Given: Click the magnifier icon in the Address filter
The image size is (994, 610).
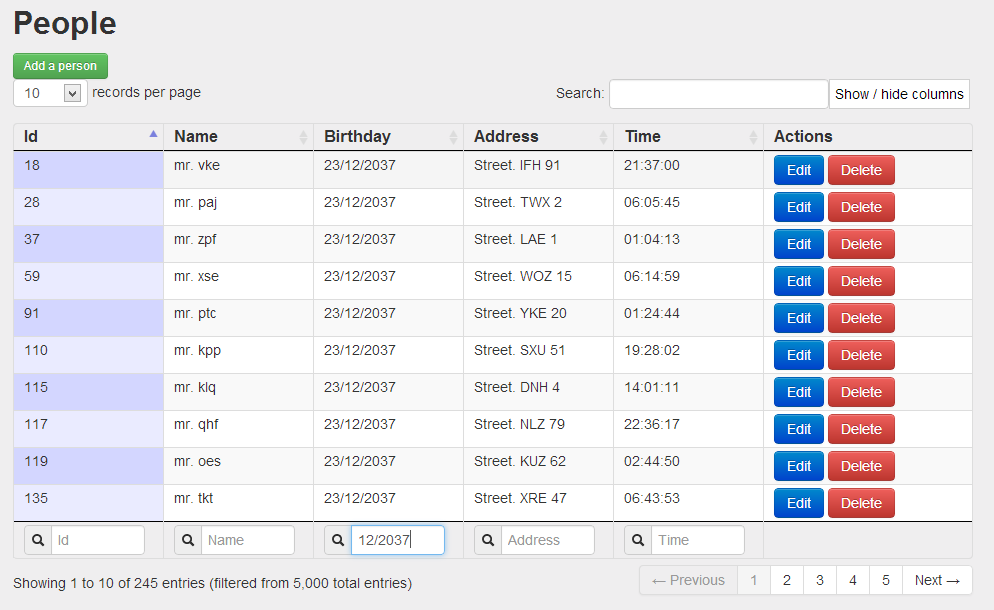Looking at the screenshot, I should coord(487,540).
